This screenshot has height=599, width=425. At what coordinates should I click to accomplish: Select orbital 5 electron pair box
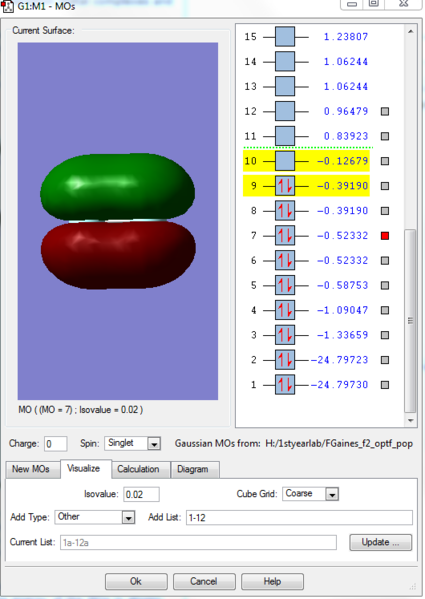tap(285, 285)
